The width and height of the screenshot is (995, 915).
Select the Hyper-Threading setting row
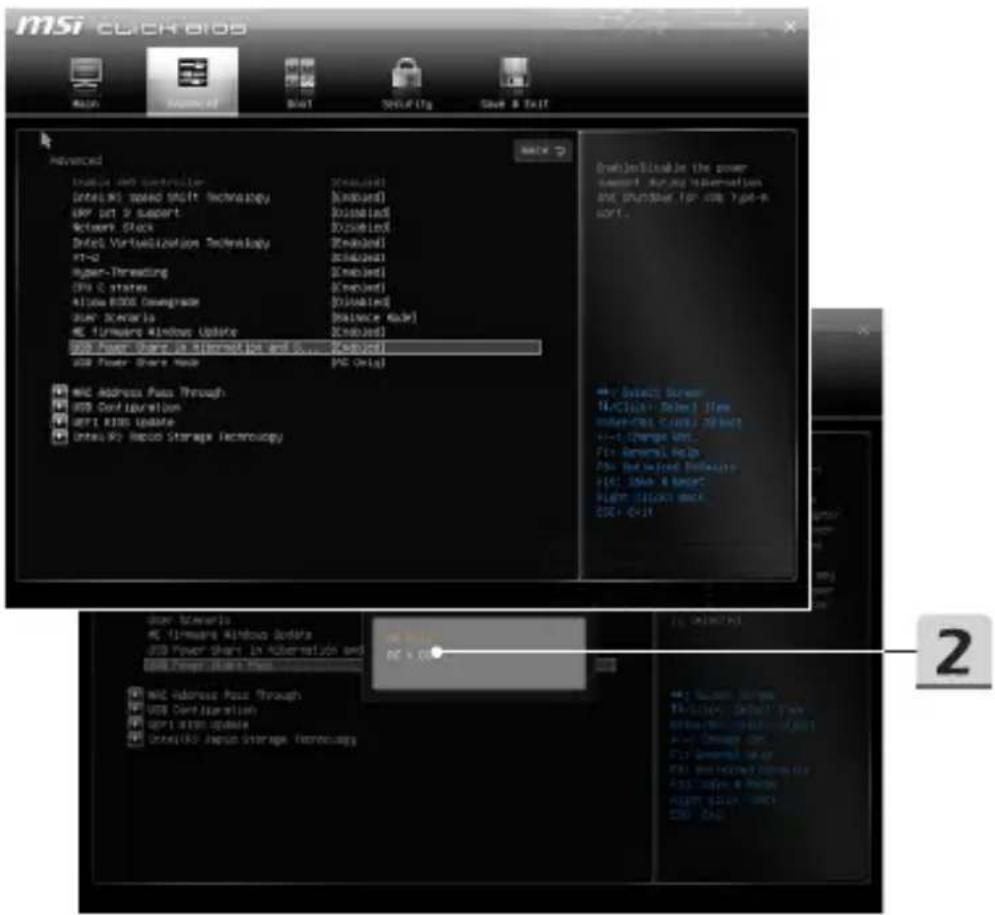(x=228, y=272)
